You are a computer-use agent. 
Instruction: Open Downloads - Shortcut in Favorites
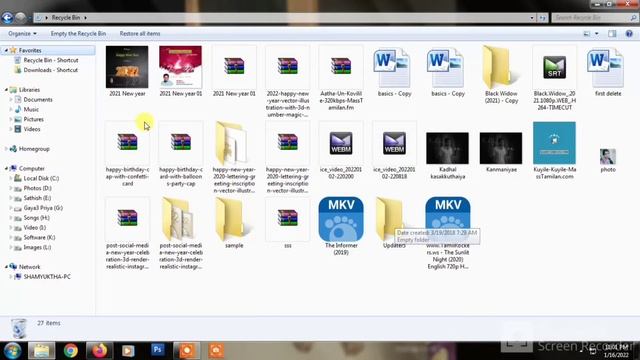(x=51, y=70)
